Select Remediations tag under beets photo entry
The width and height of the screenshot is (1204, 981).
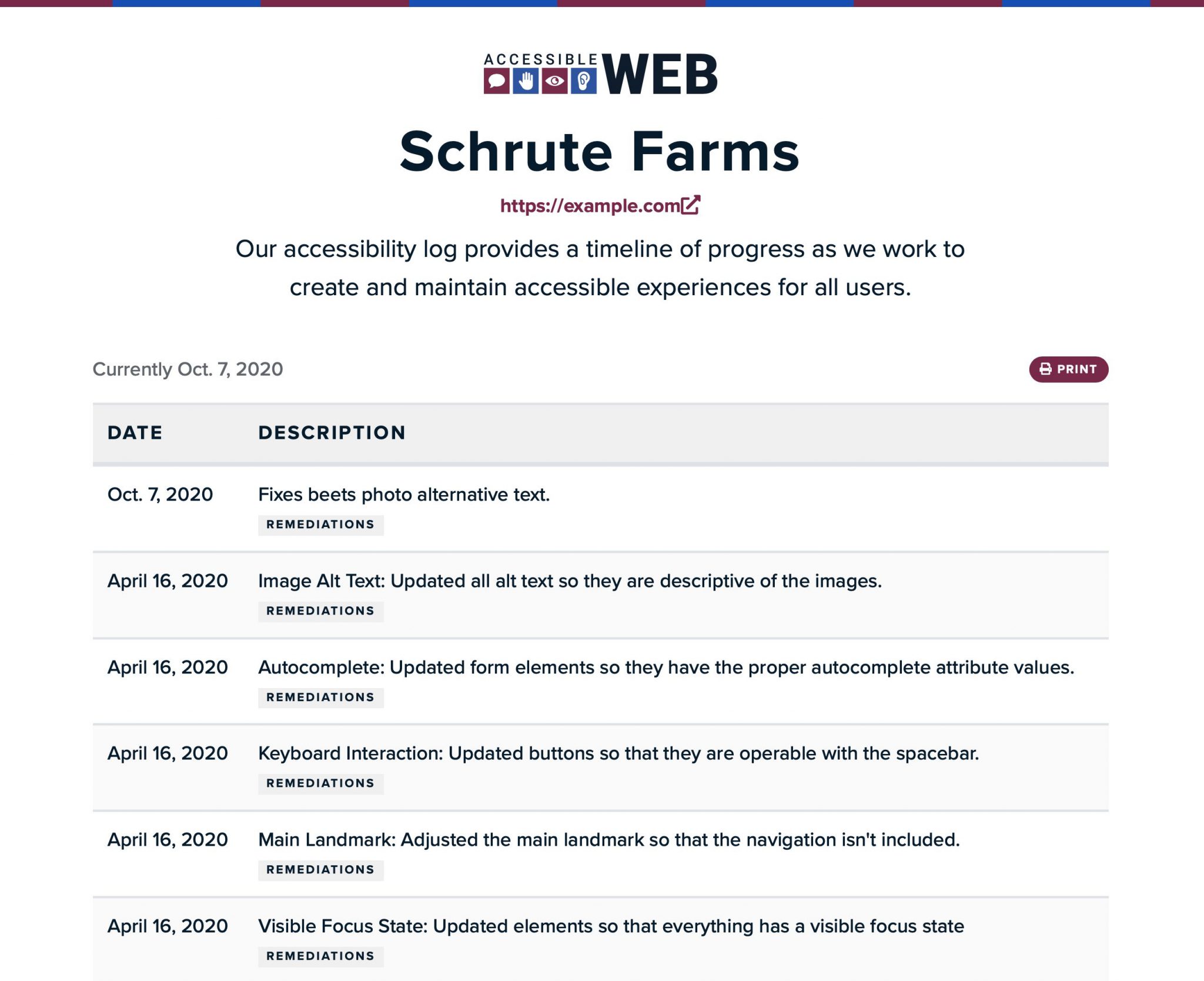(320, 525)
